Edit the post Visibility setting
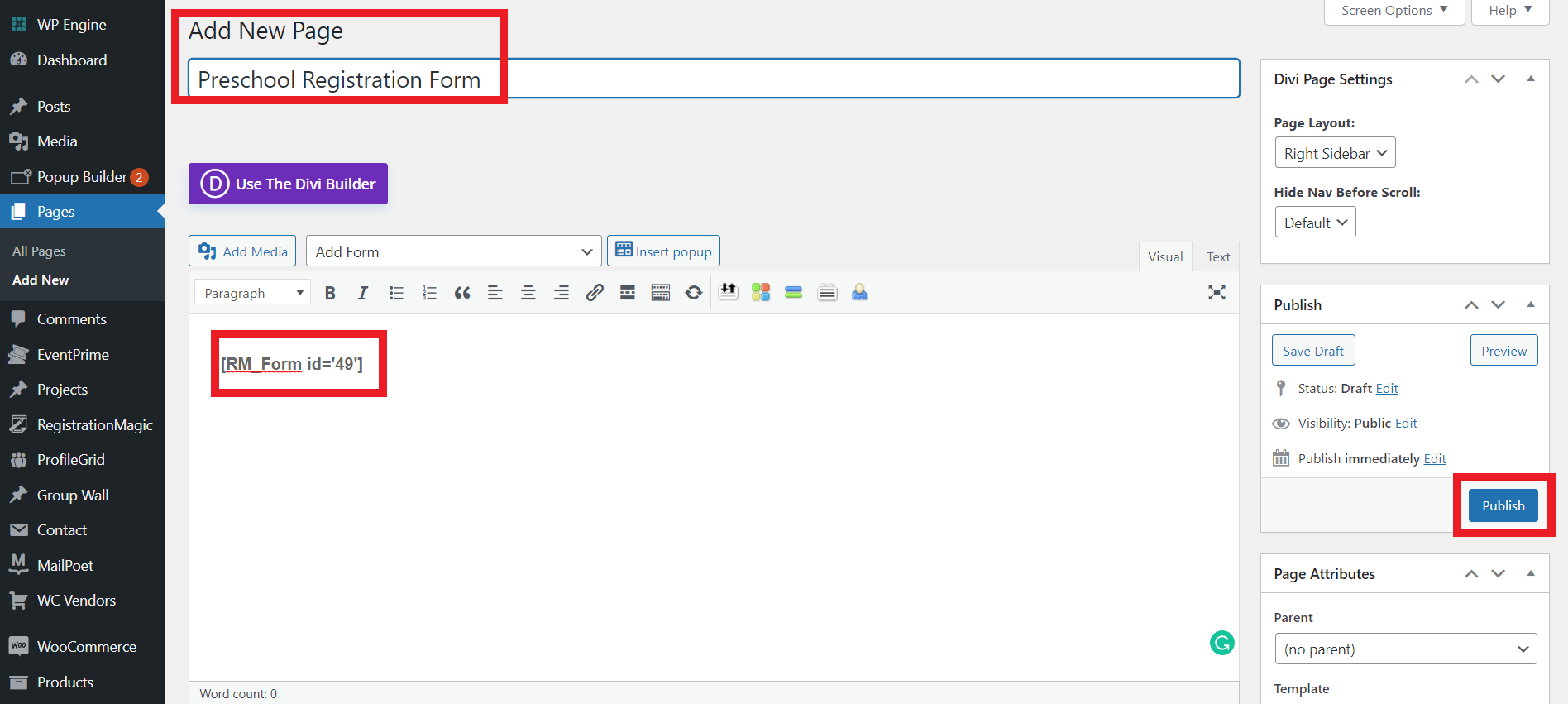 tap(1406, 424)
